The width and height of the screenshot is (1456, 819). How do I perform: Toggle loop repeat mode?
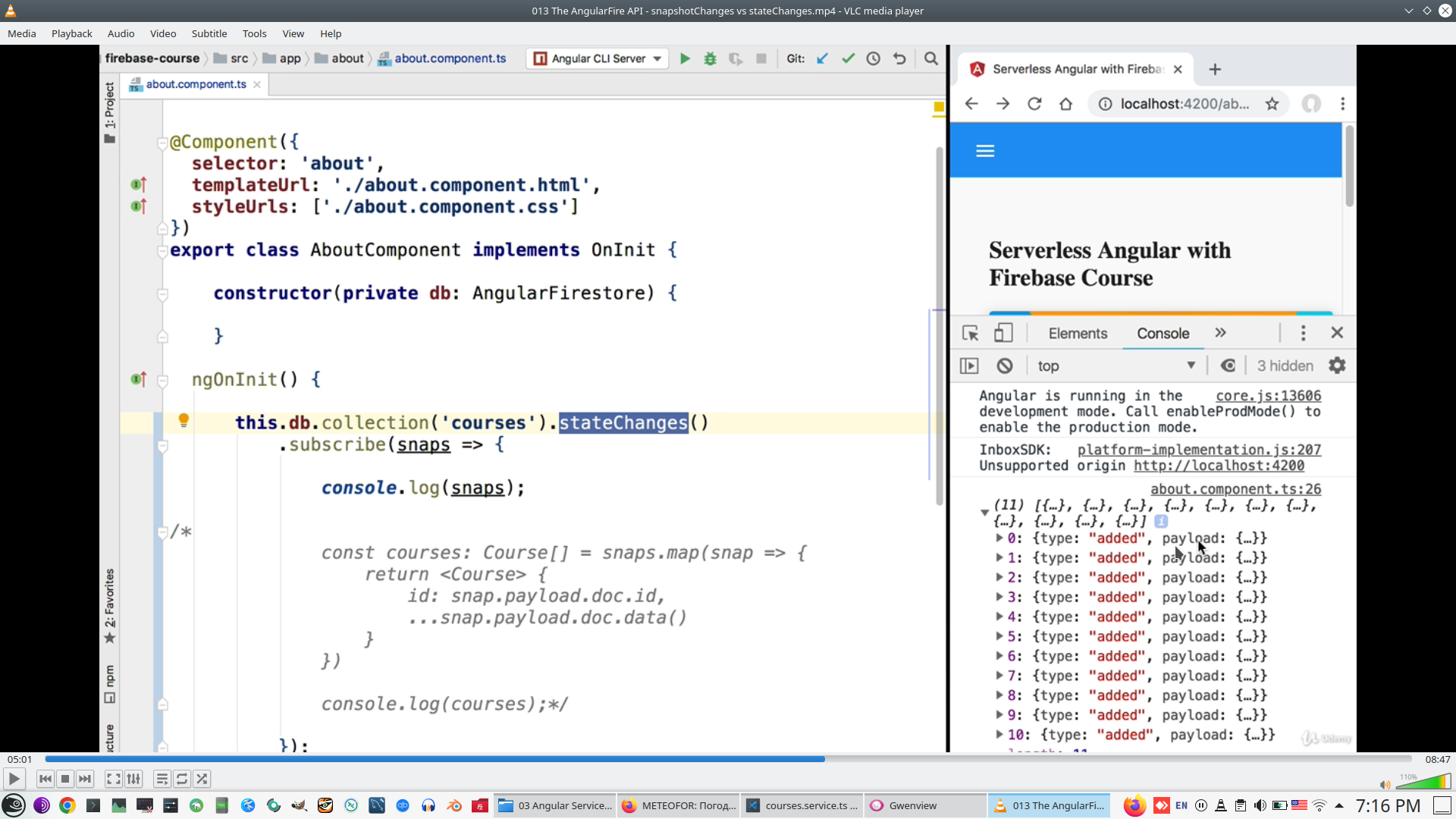[182, 779]
